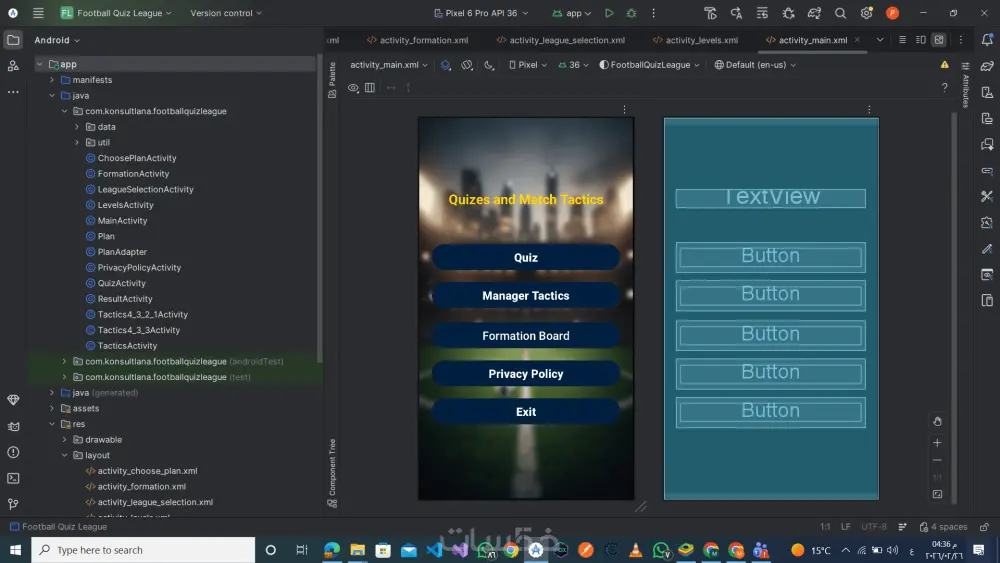1000x563 pixels.
Task: Open FootballQuizLeague theme dropdown
Action: pyautogui.click(x=649, y=64)
